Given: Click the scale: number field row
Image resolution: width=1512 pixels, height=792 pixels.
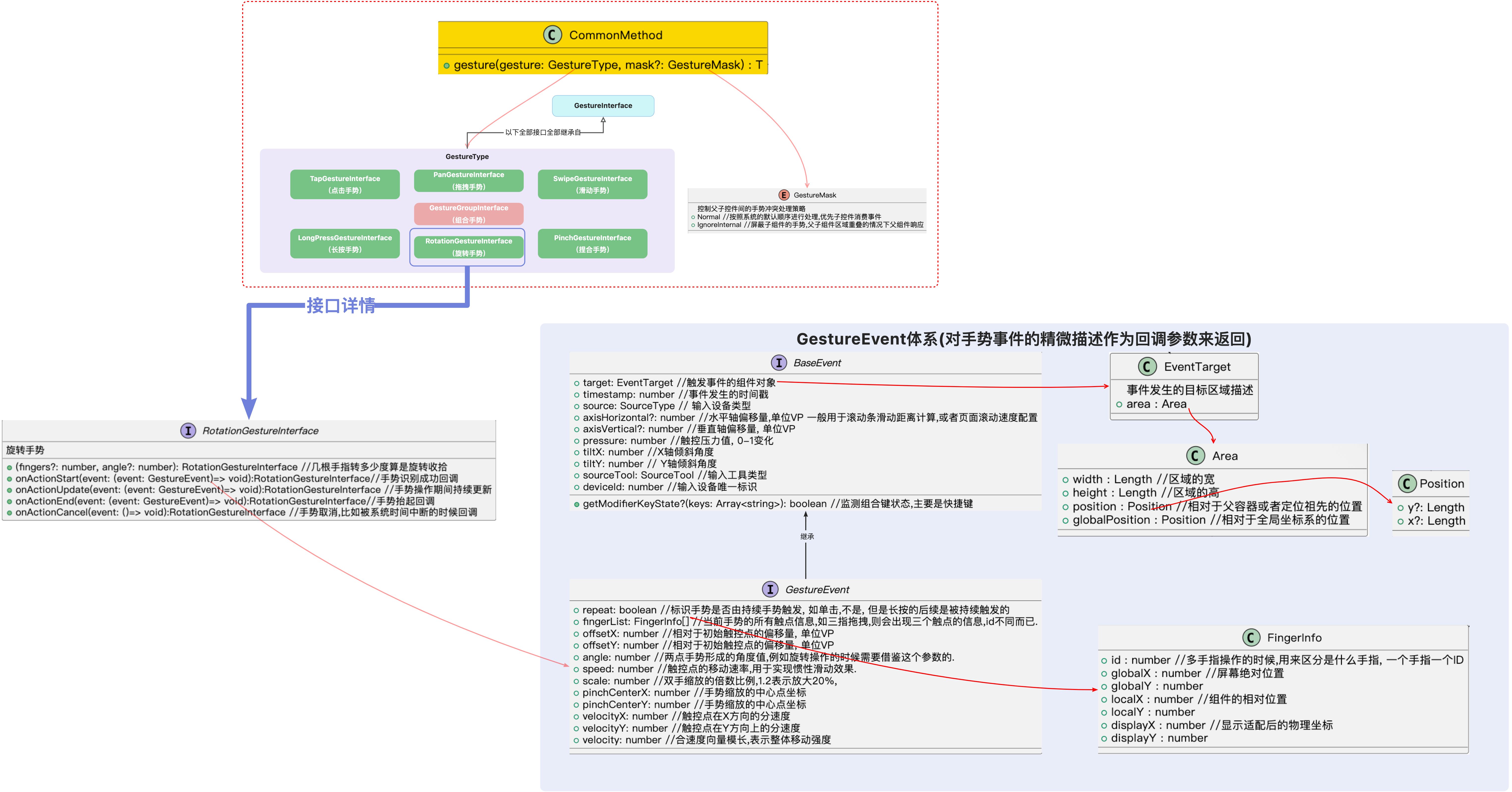Looking at the screenshot, I should click(x=705, y=681).
